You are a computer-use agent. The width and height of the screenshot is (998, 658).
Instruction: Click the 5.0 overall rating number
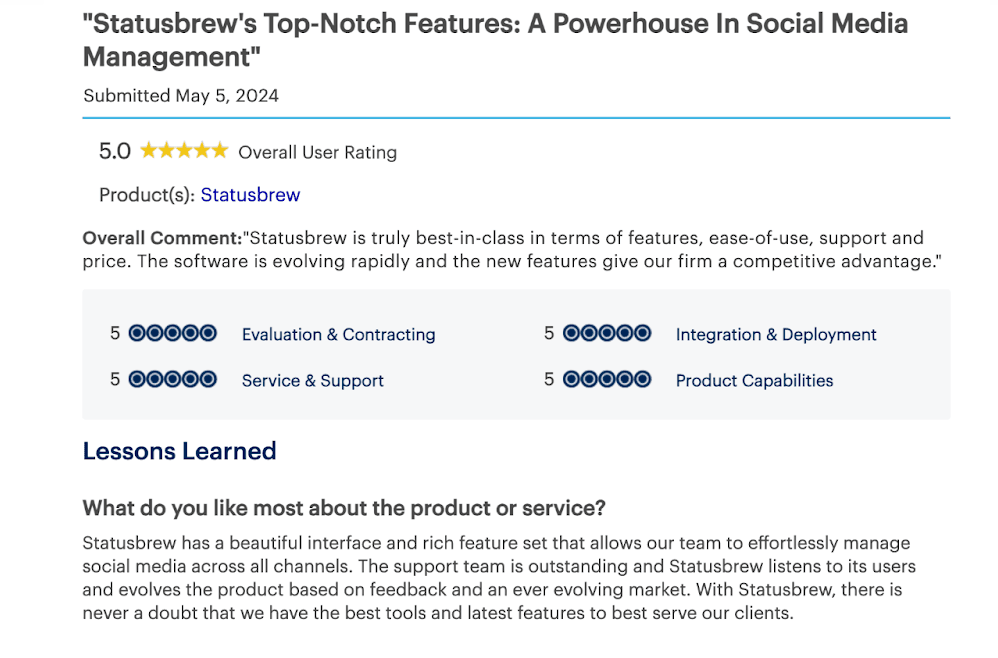pos(115,151)
